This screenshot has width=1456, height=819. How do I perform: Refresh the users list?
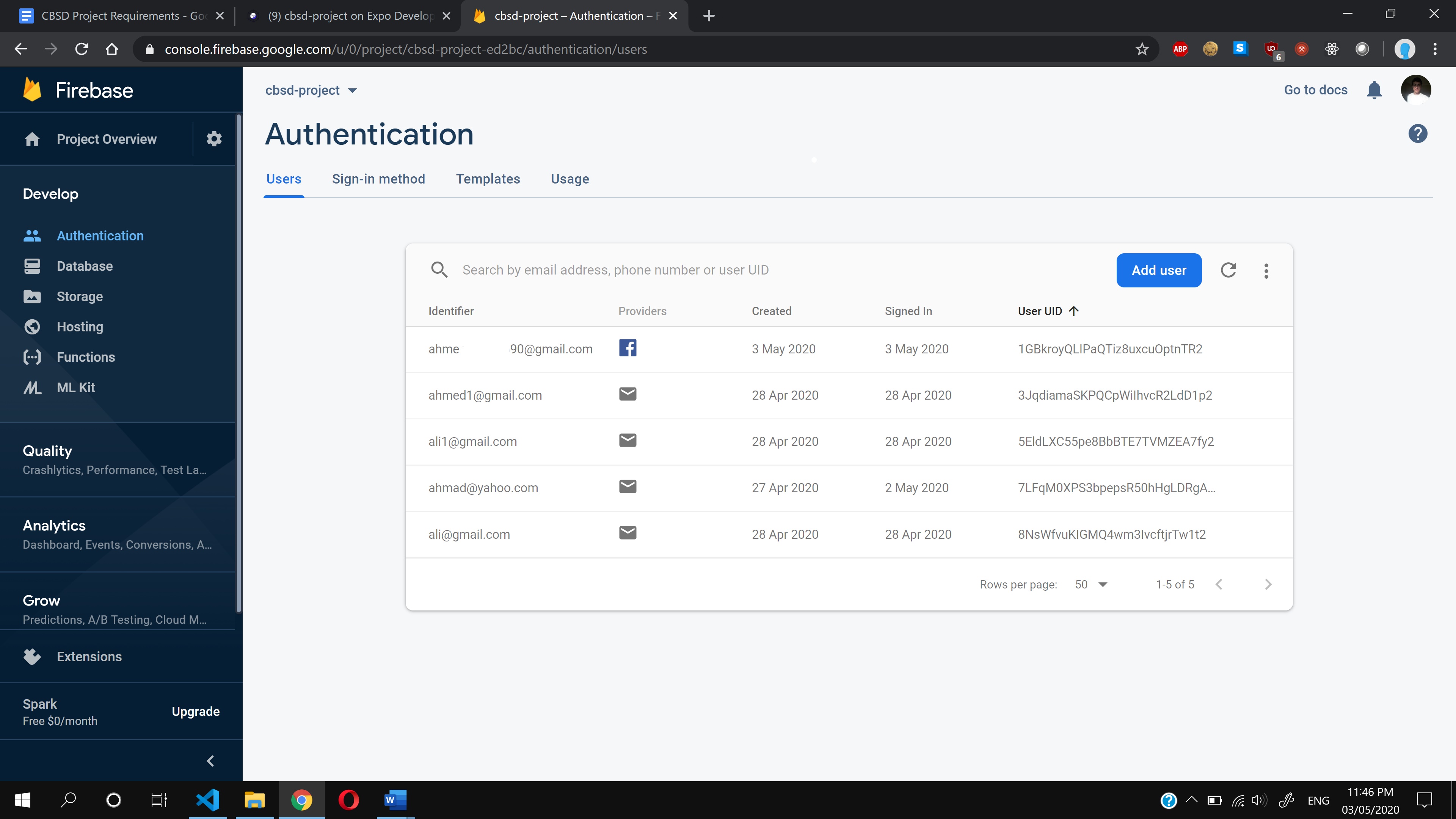pyautogui.click(x=1228, y=270)
